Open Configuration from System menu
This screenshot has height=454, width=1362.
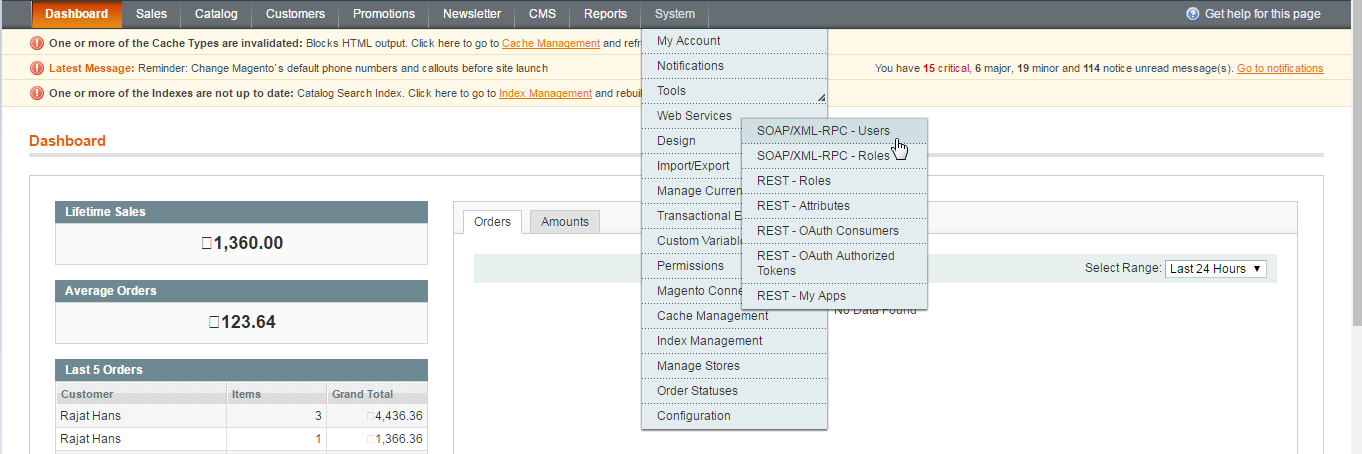point(693,416)
